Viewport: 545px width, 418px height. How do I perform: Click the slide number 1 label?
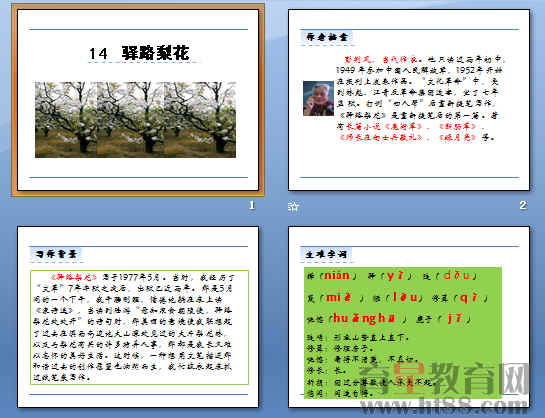pyautogui.click(x=252, y=205)
